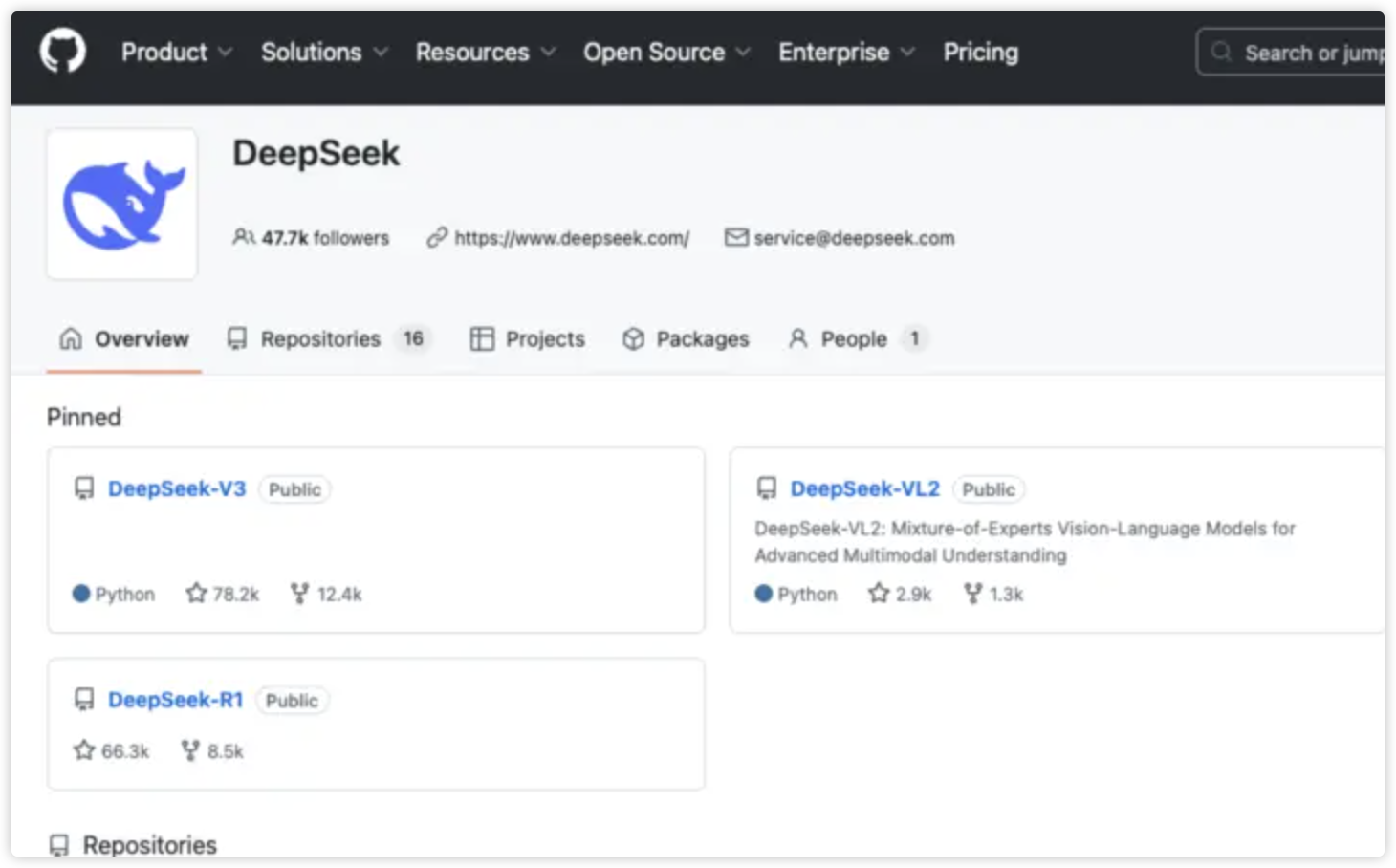Open the Pricing page
Image resolution: width=1396 pixels, height=868 pixels.
point(981,53)
